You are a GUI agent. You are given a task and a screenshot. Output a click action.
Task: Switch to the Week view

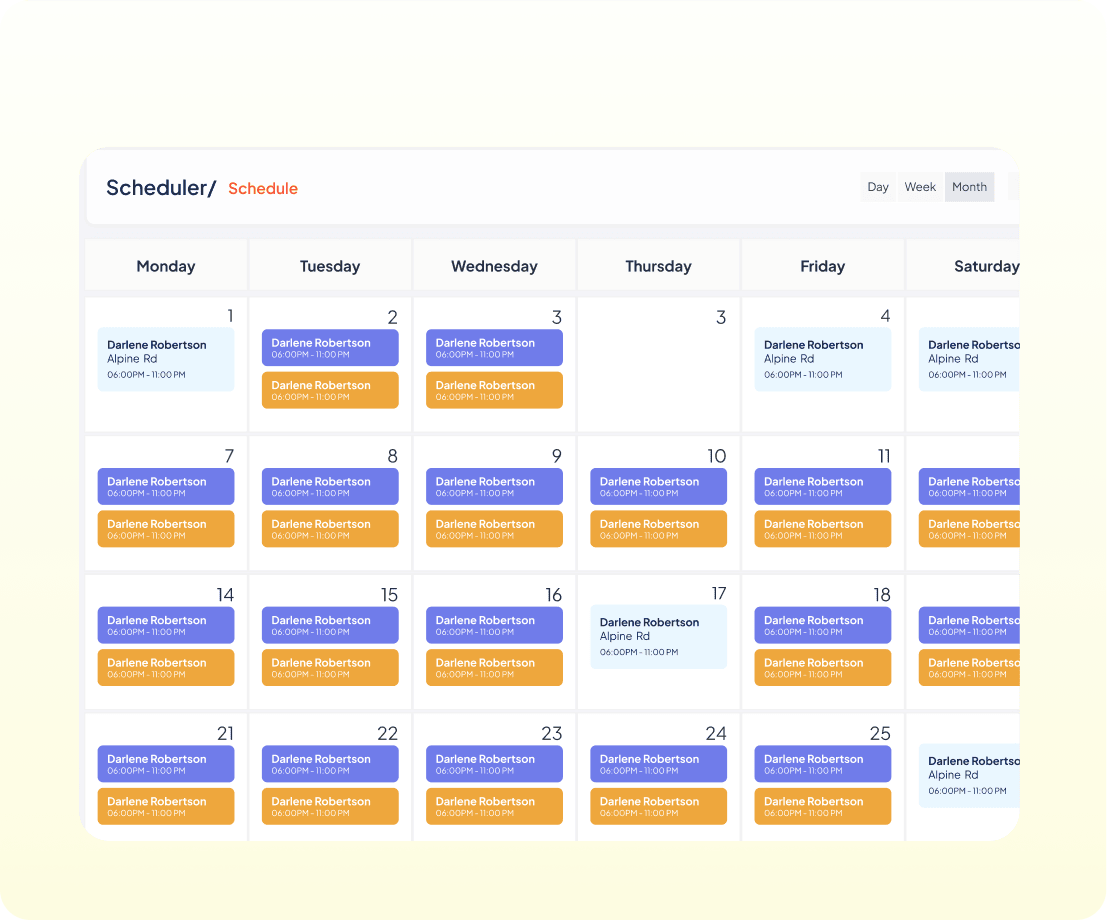tap(920, 187)
